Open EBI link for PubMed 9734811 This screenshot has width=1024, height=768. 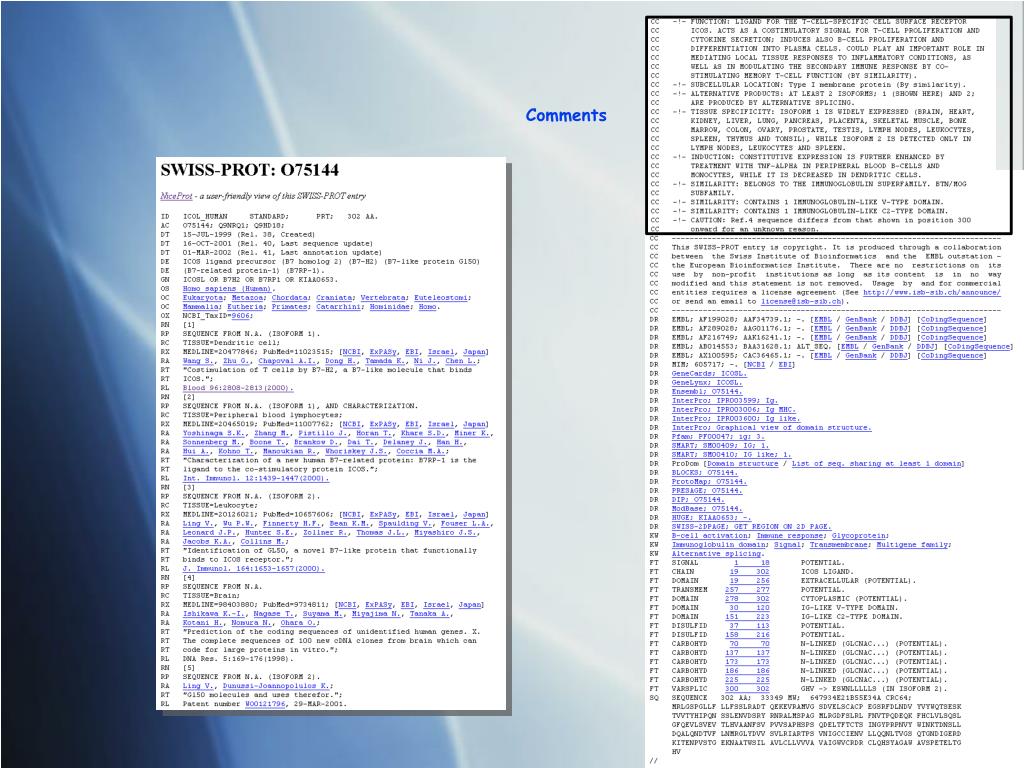coord(408,605)
